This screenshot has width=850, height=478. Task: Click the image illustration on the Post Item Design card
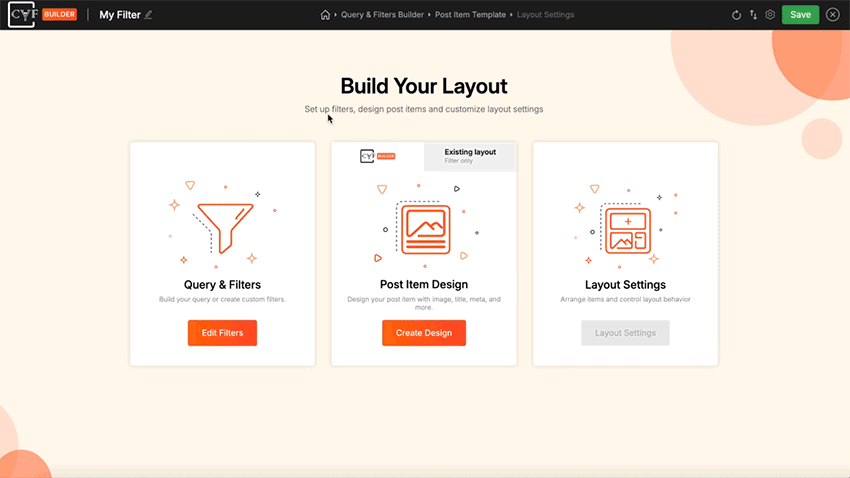tap(424, 227)
